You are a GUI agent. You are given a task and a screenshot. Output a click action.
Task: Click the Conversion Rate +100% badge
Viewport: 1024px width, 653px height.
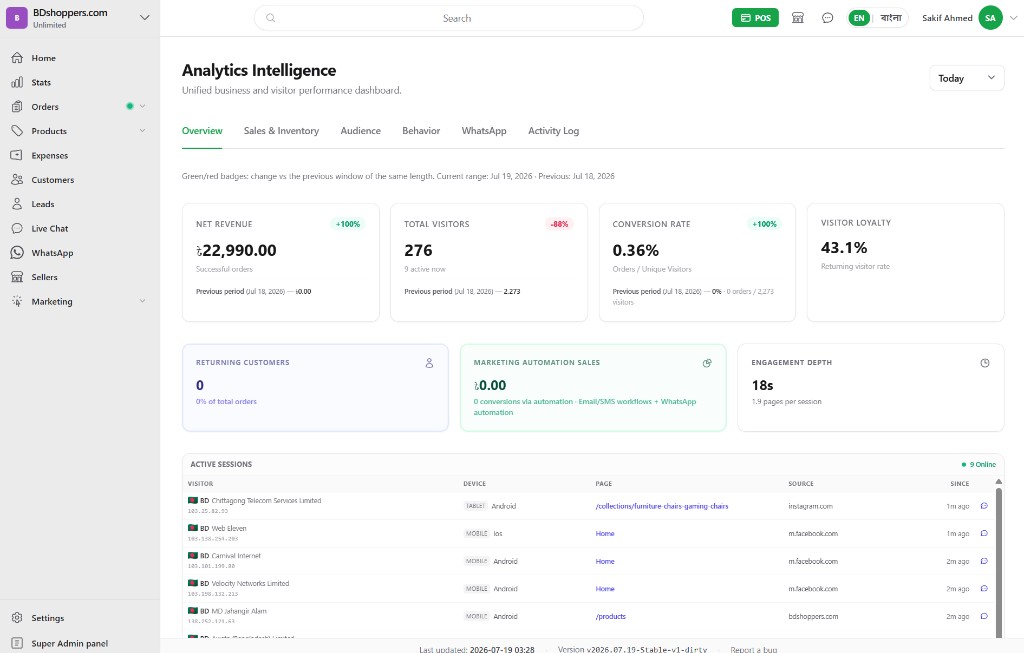coord(764,224)
